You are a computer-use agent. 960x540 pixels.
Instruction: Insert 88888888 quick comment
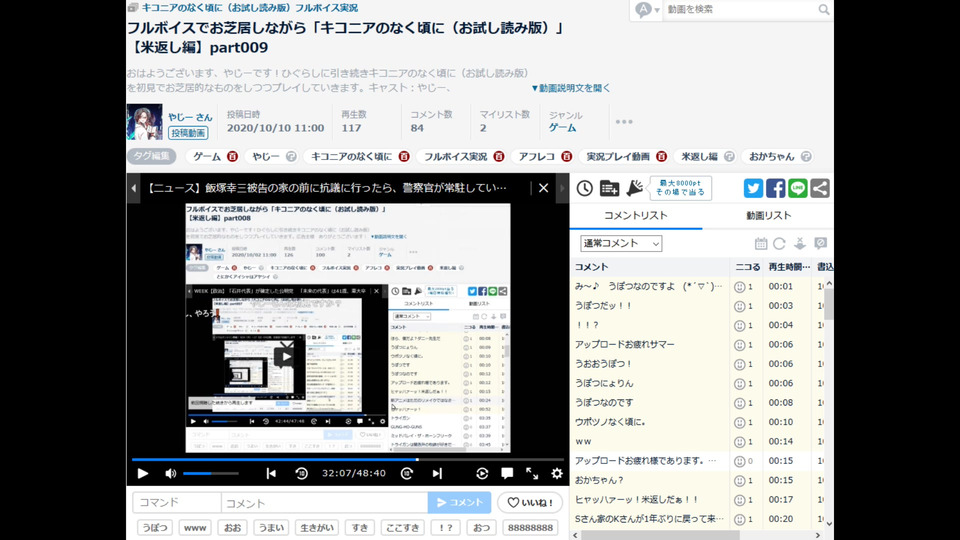tap(530, 527)
